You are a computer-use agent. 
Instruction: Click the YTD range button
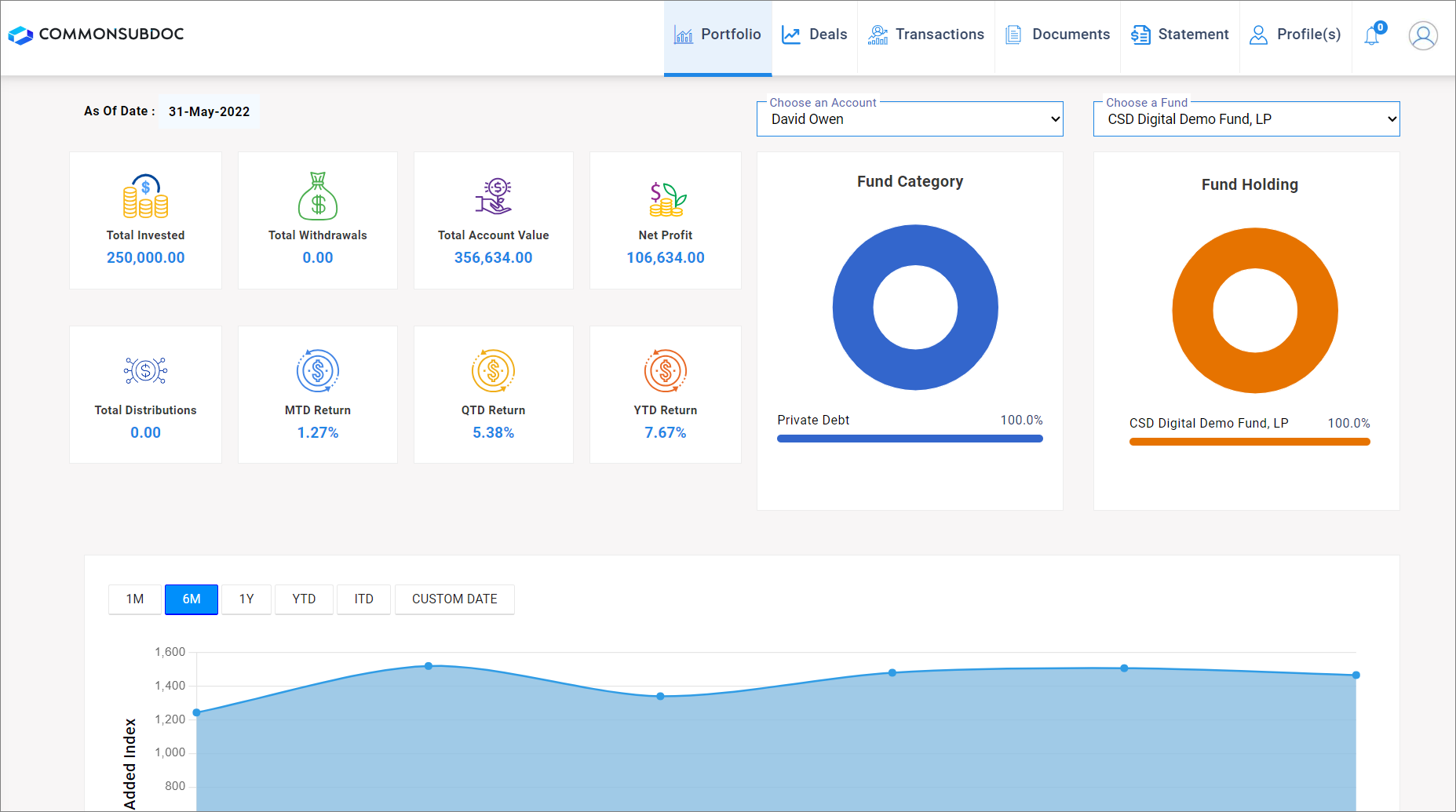click(304, 599)
